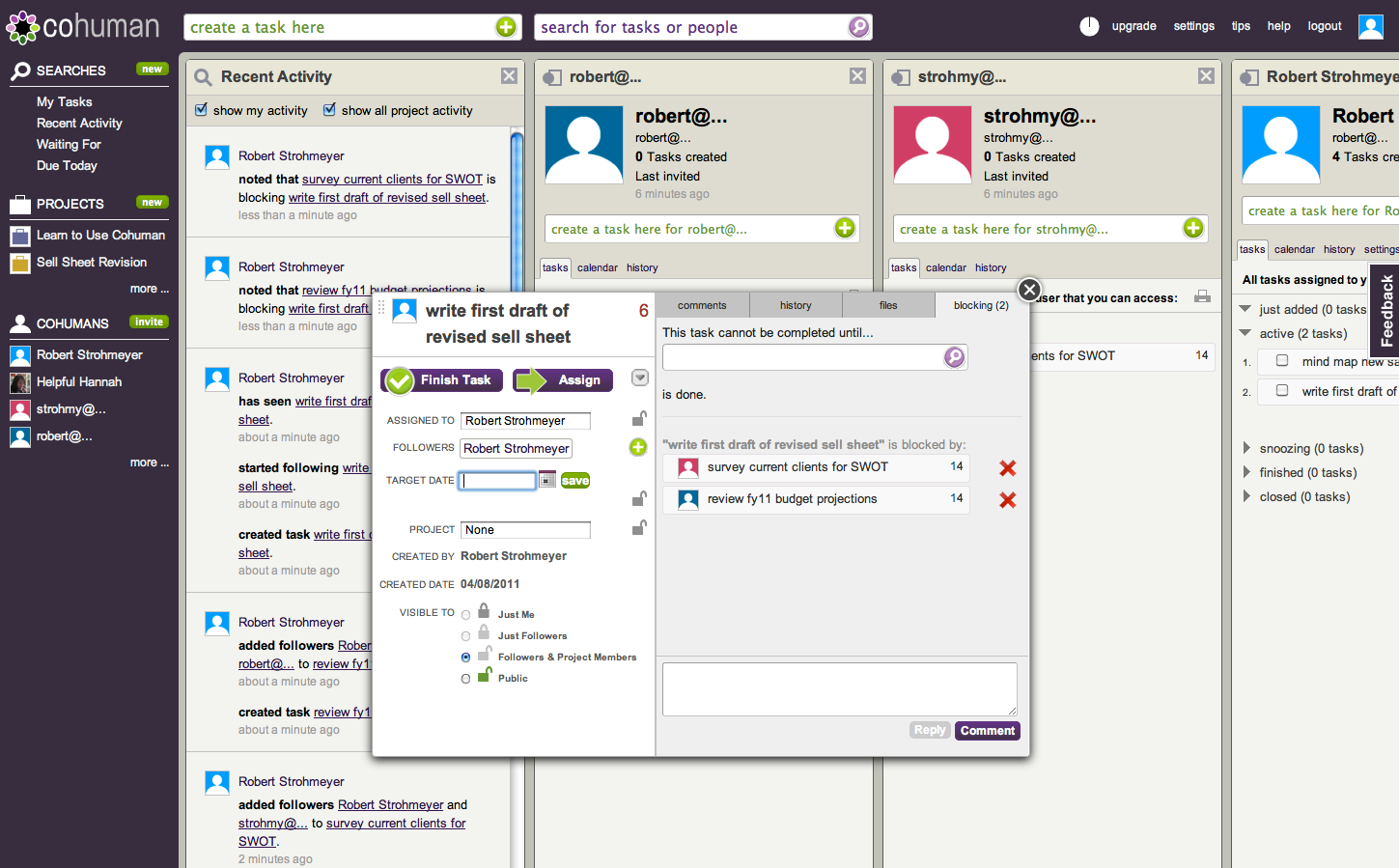Click the Finish Task button
This screenshot has height=868, width=1399.
point(441,380)
